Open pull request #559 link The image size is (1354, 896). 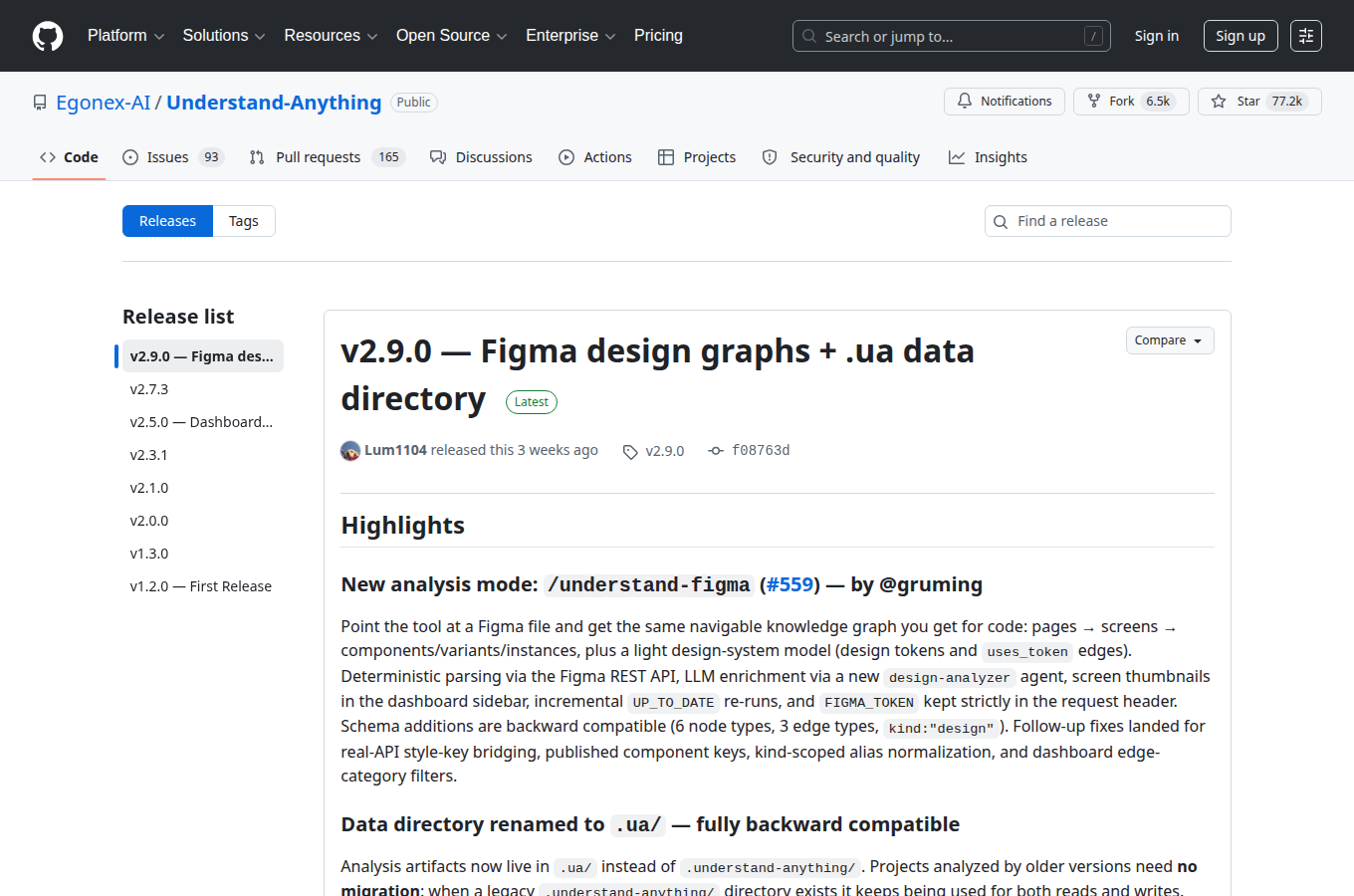click(x=790, y=584)
